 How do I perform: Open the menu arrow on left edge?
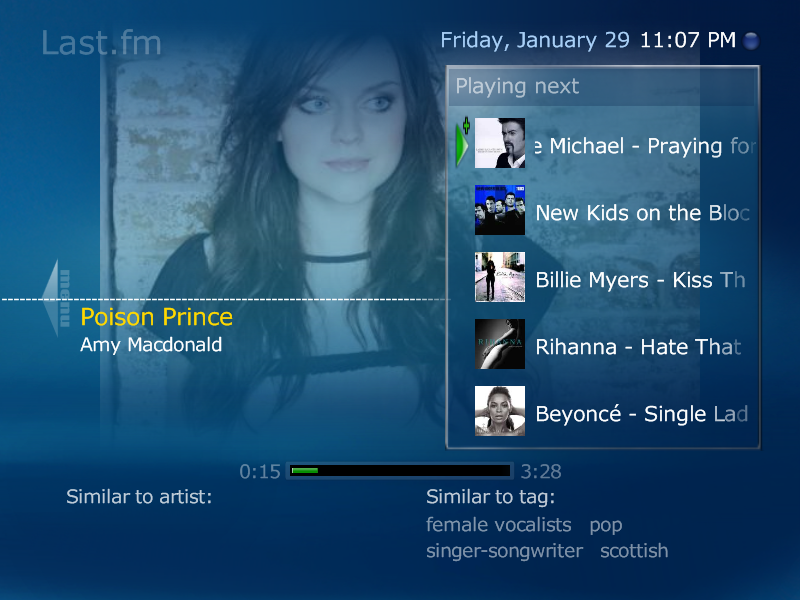tap(56, 298)
